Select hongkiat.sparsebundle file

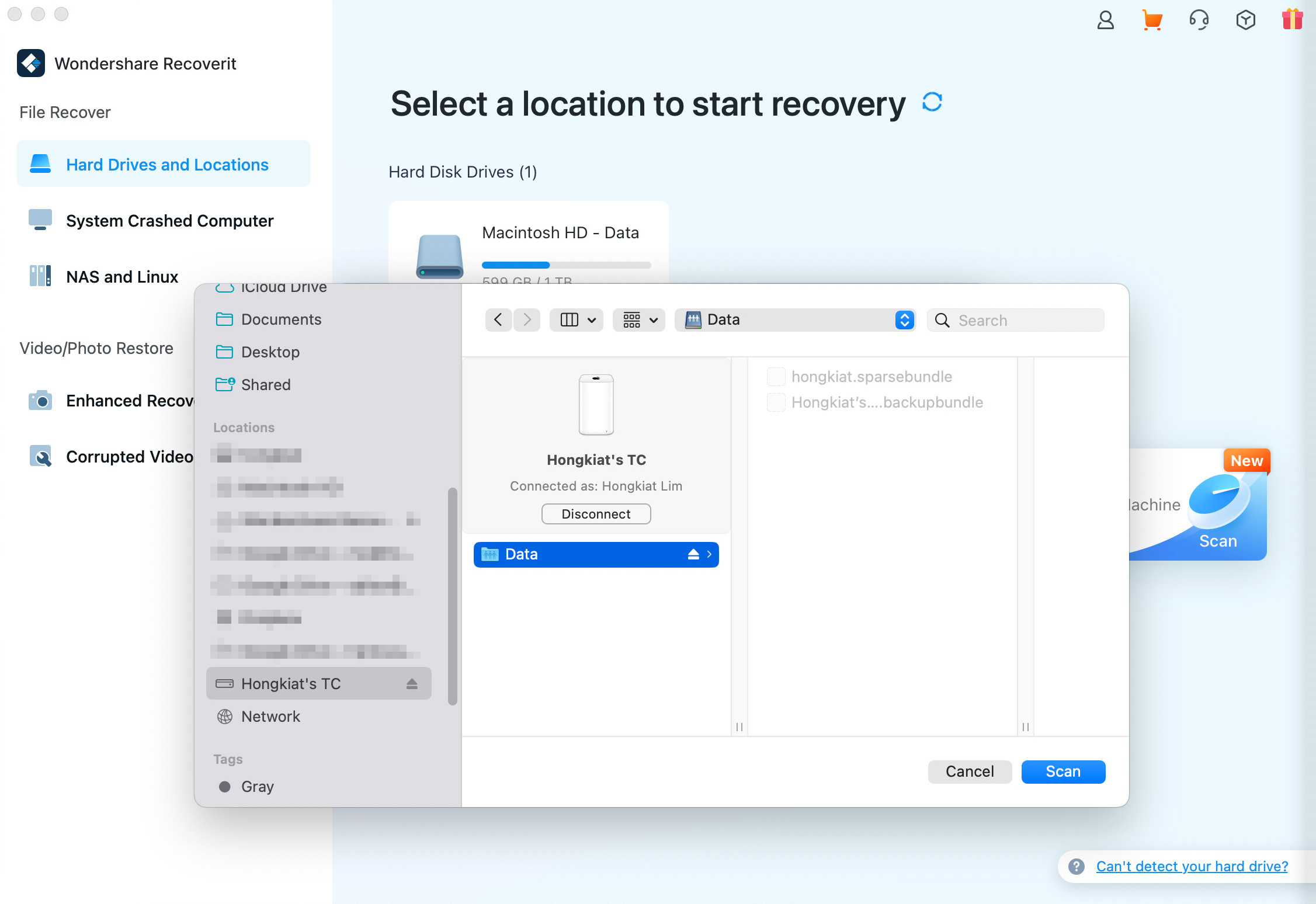871,376
